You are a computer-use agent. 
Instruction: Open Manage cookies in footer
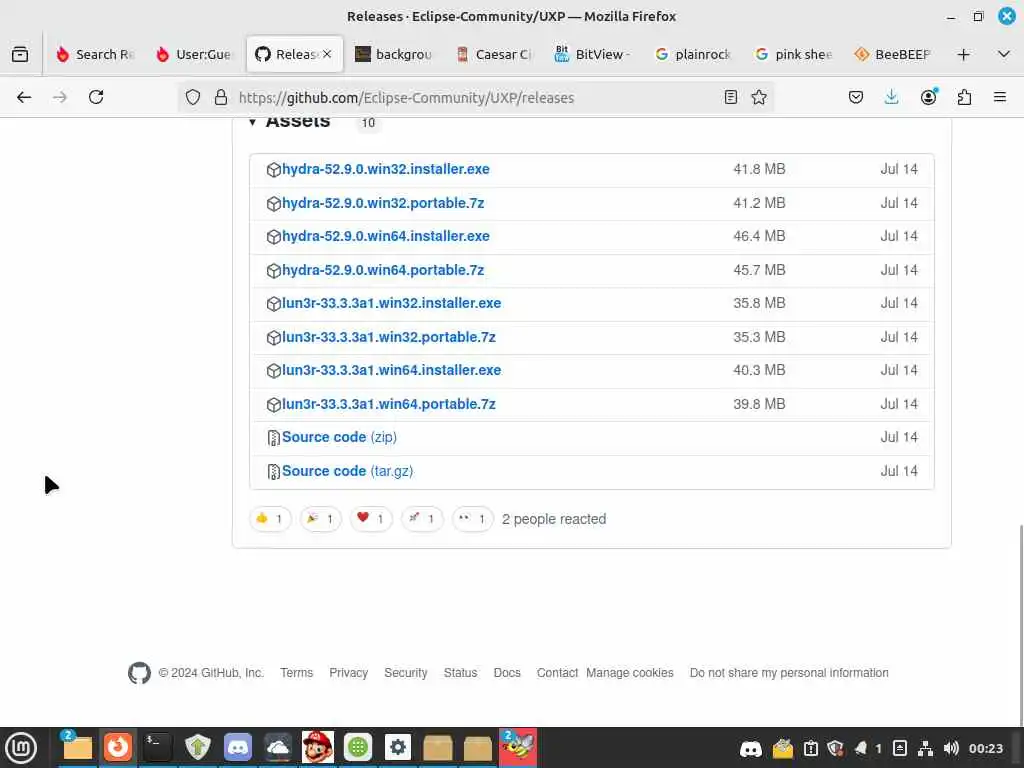point(630,673)
